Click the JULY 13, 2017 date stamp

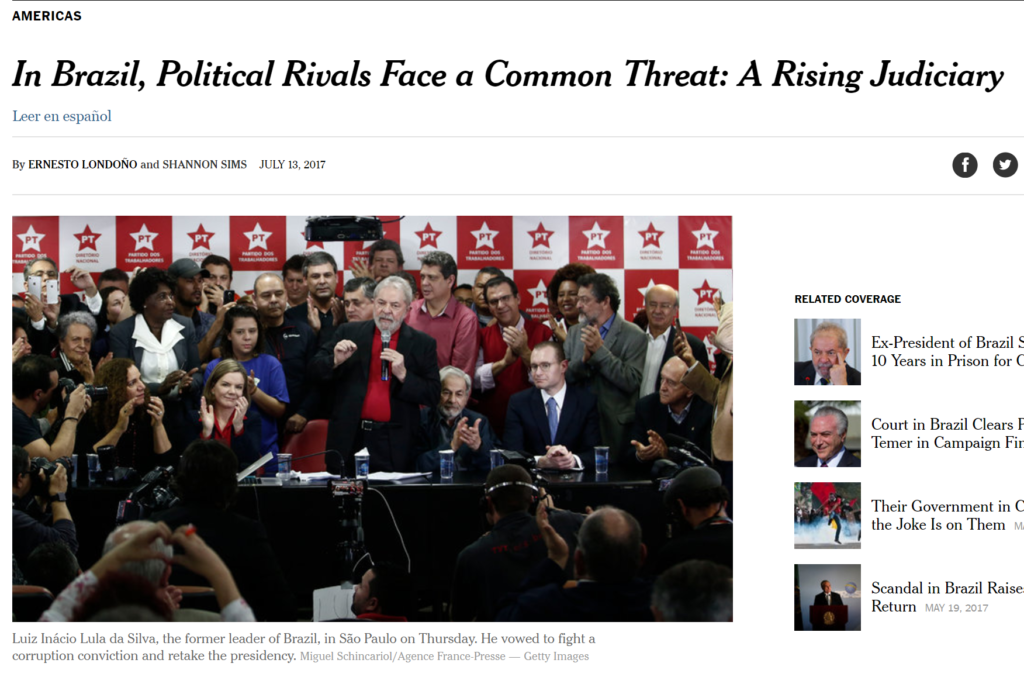pyautogui.click(x=292, y=165)
